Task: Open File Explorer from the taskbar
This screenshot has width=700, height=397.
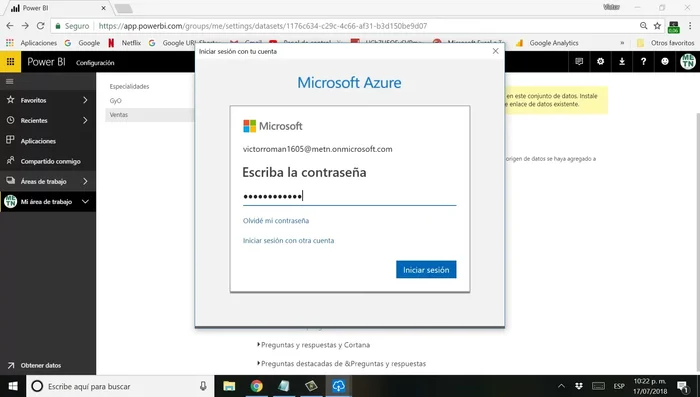Action: [229, 386]
